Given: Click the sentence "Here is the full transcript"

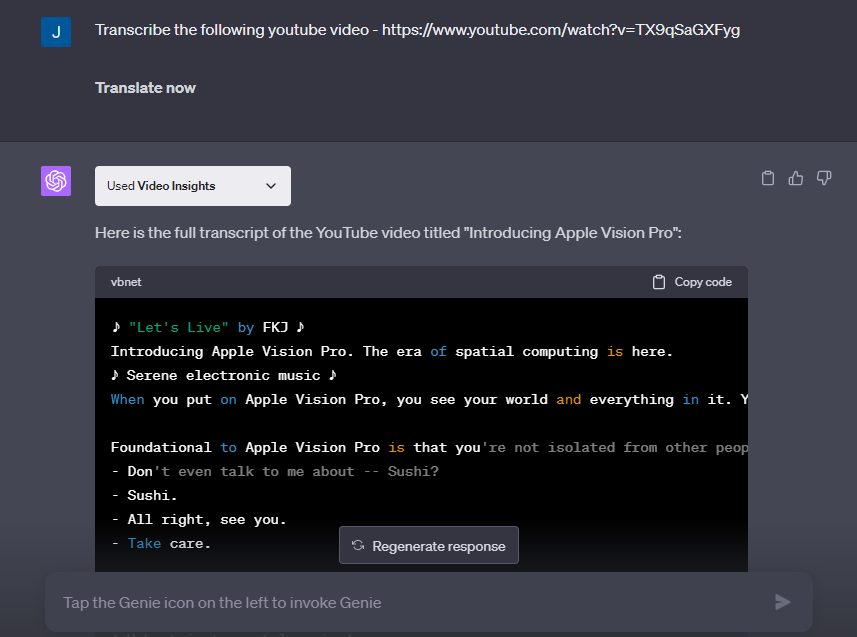Looking at the screenshot, I should point(388,233).
